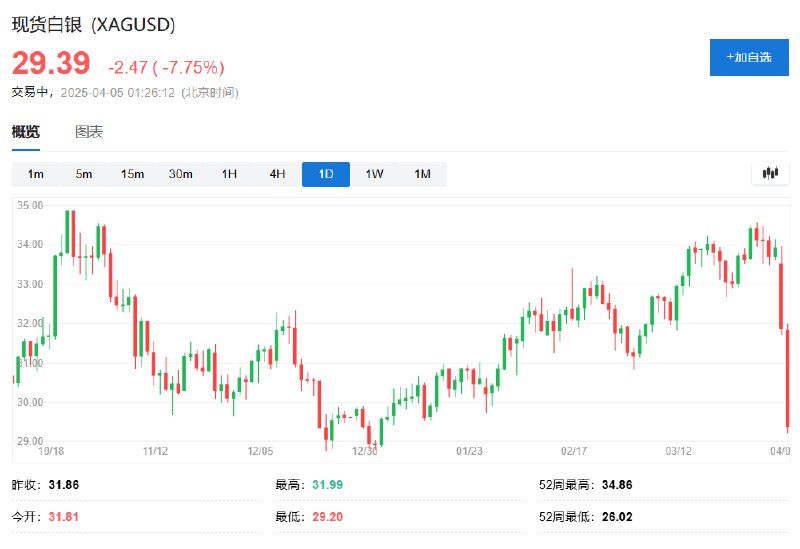Click the 今开 value 31.81
The image size is (800, 549).
tap(64, 517)
